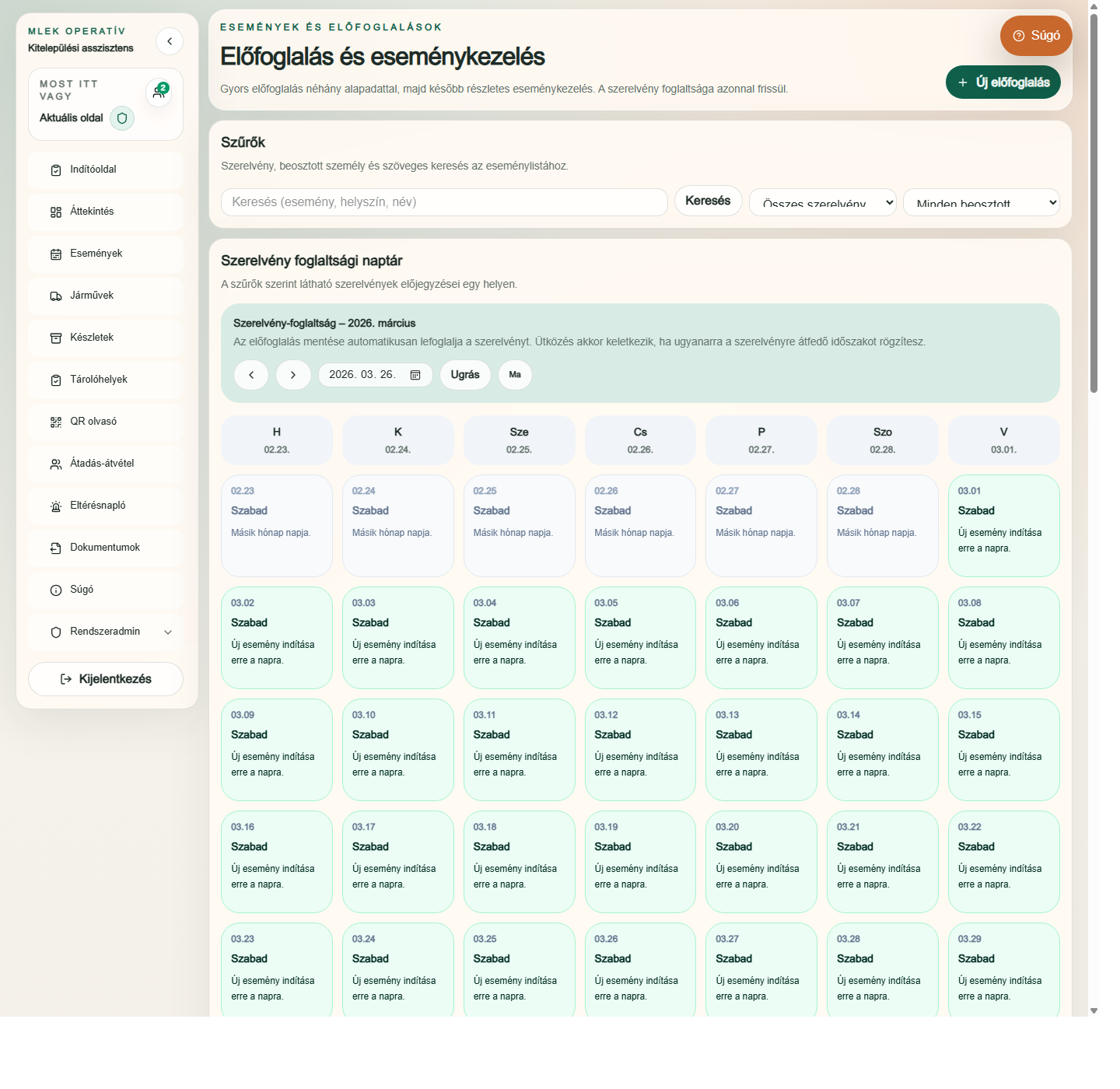Viewport: 1120px width, 1089px height.
Task: Open the Minden beosztott dropdown
Action: (981, 202)
